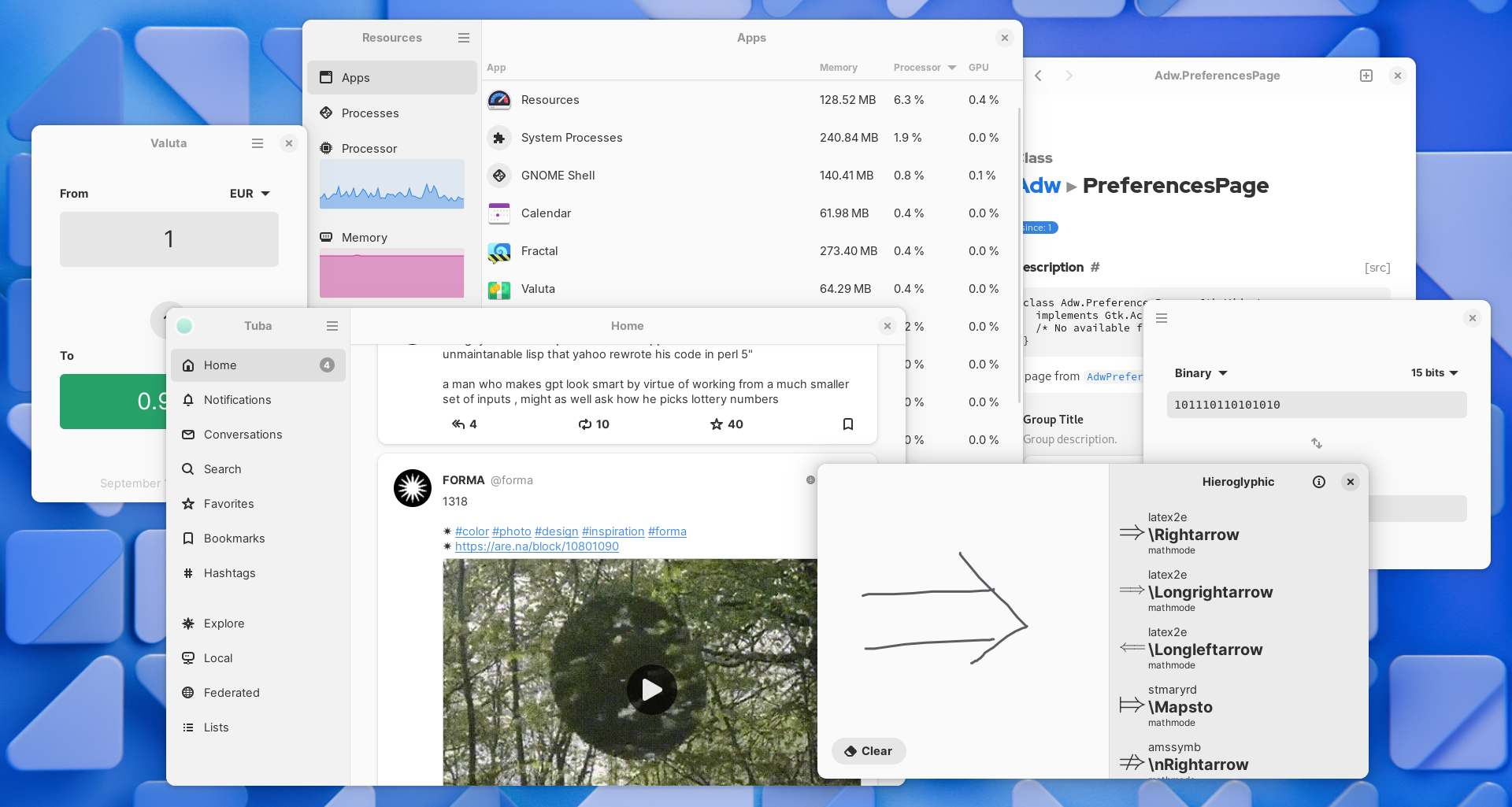Open the EUR currency dropdown
This screenshot has height=807, width=1512.
(250, 194)
